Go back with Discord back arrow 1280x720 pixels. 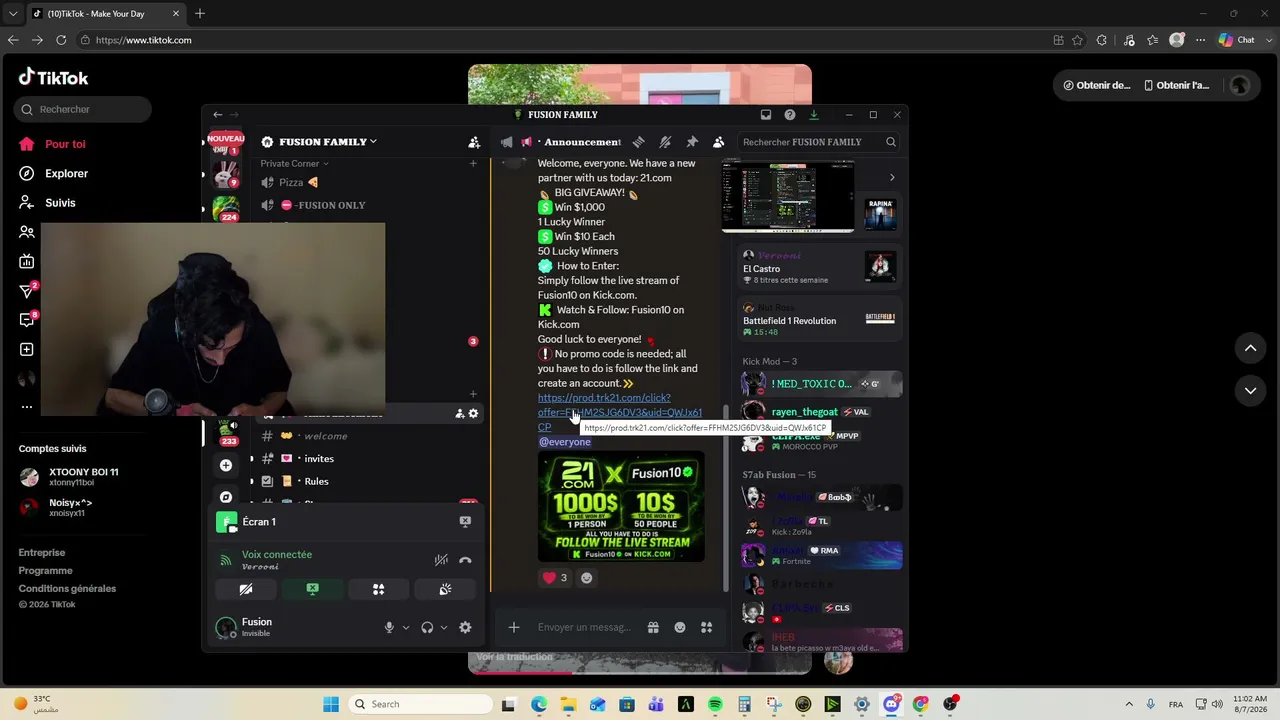tap(217, 115)
